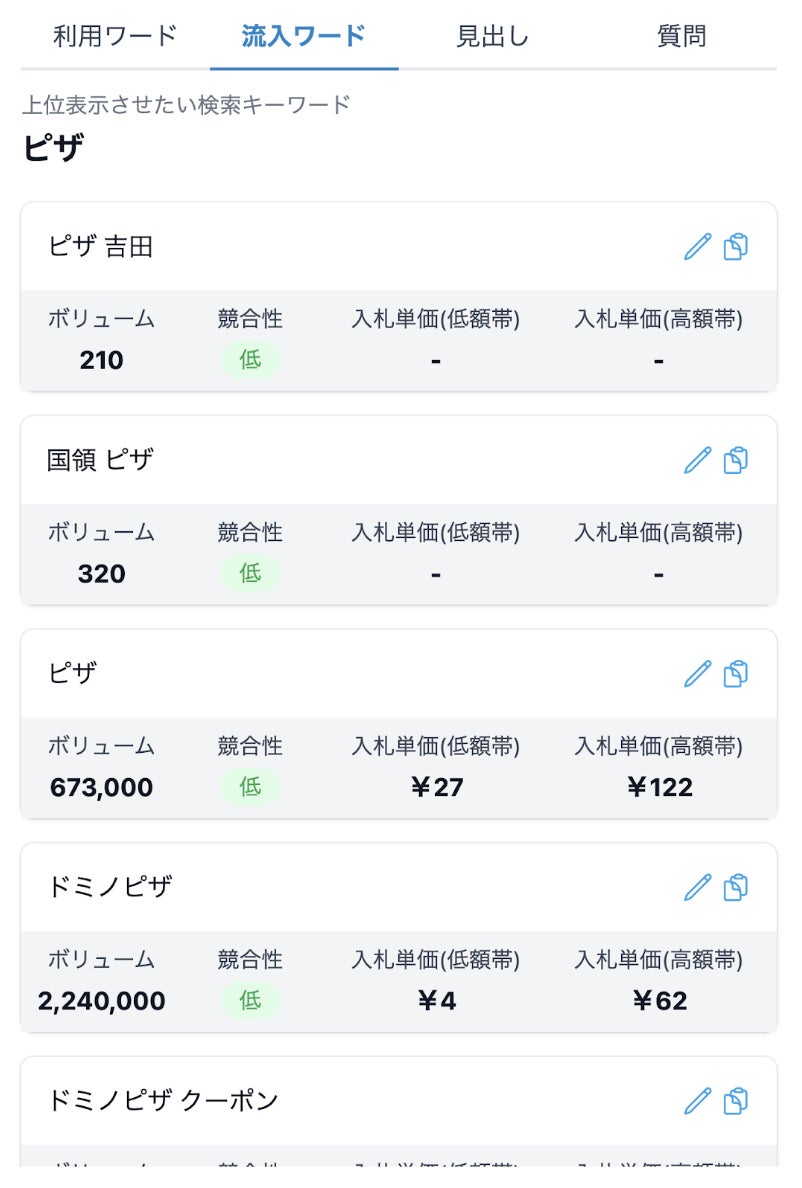Go to the 質問 tab
802x1188 pixels.
[682, 37]
